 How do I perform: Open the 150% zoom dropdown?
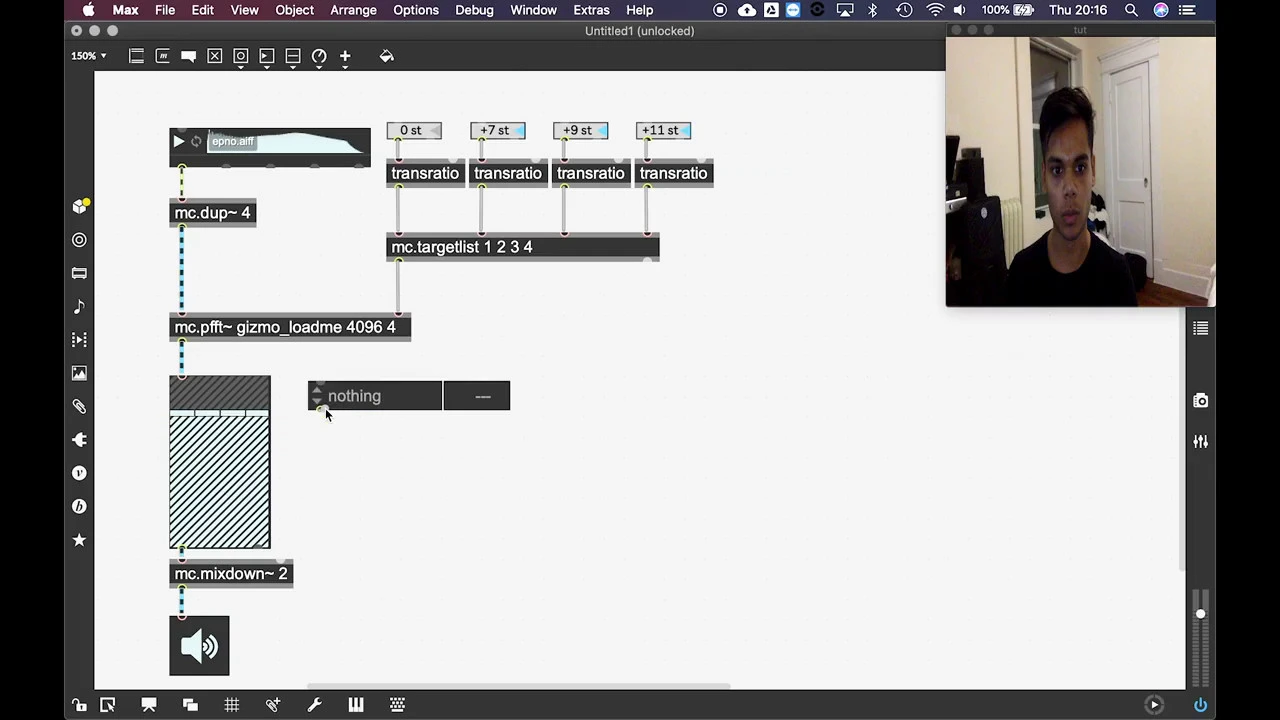tap(88, 56)
